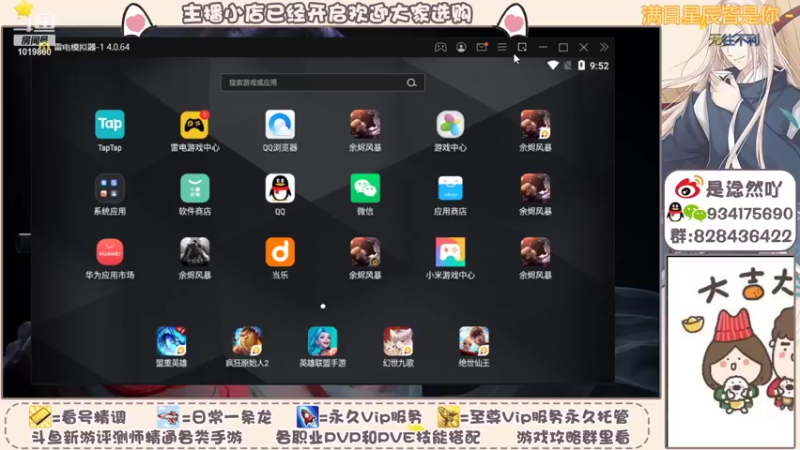Click the gamepad icon in emulator title bar

(440, 47)
